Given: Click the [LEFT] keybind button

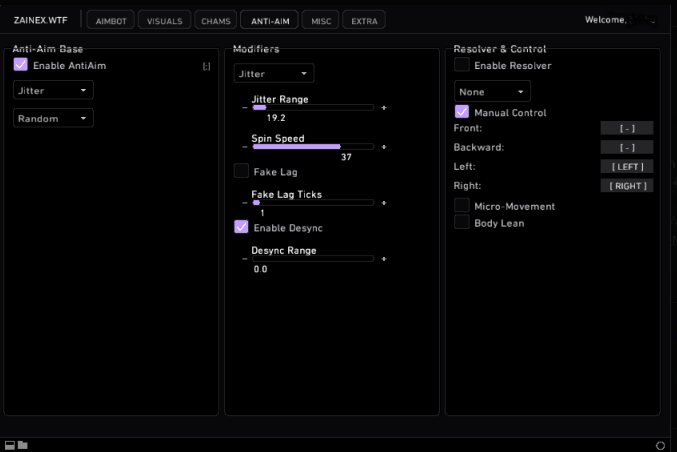Looking at the screenshot, I should point(627,166).
